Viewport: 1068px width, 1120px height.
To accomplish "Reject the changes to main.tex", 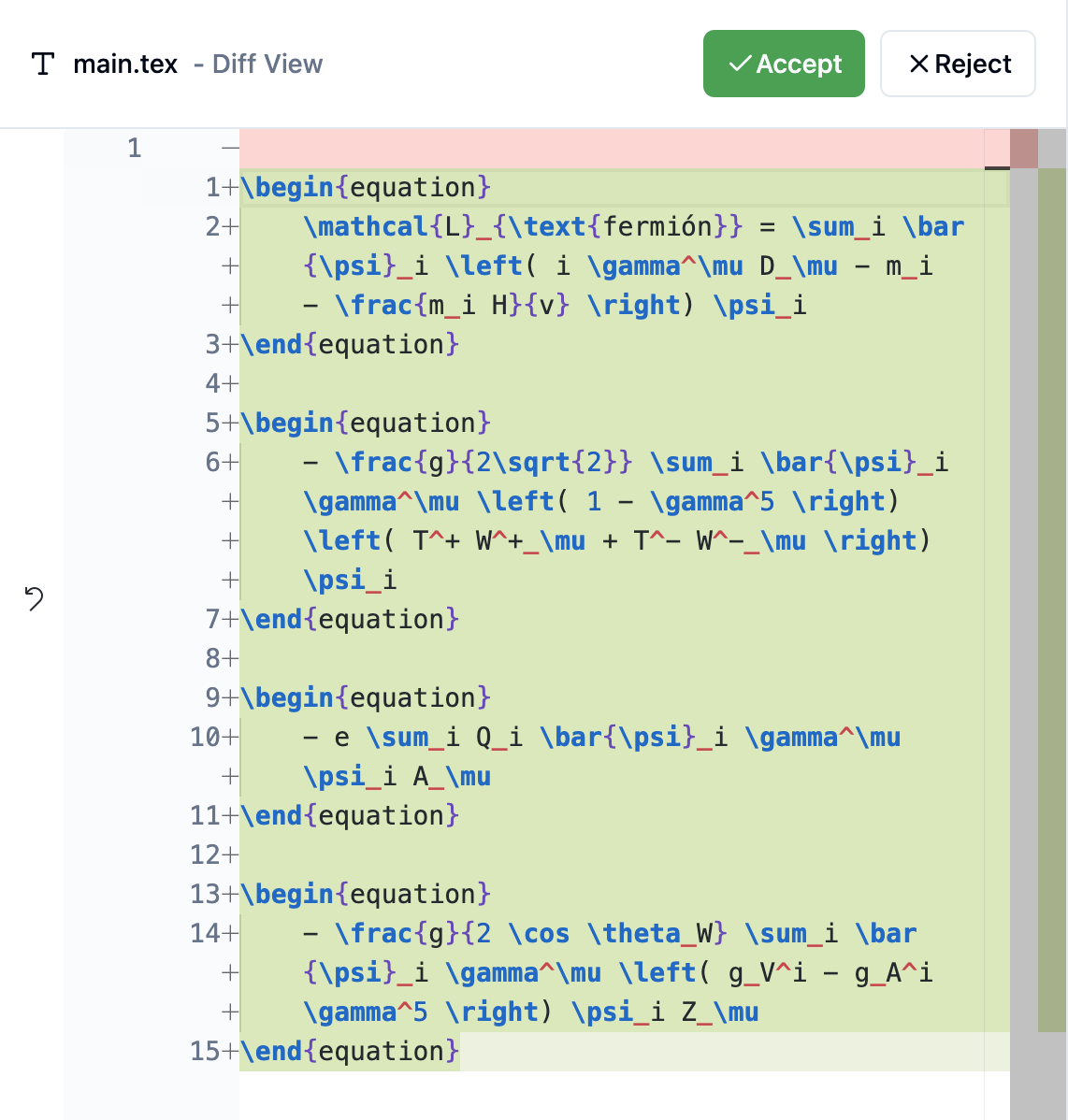I will [x=958, y=64].
